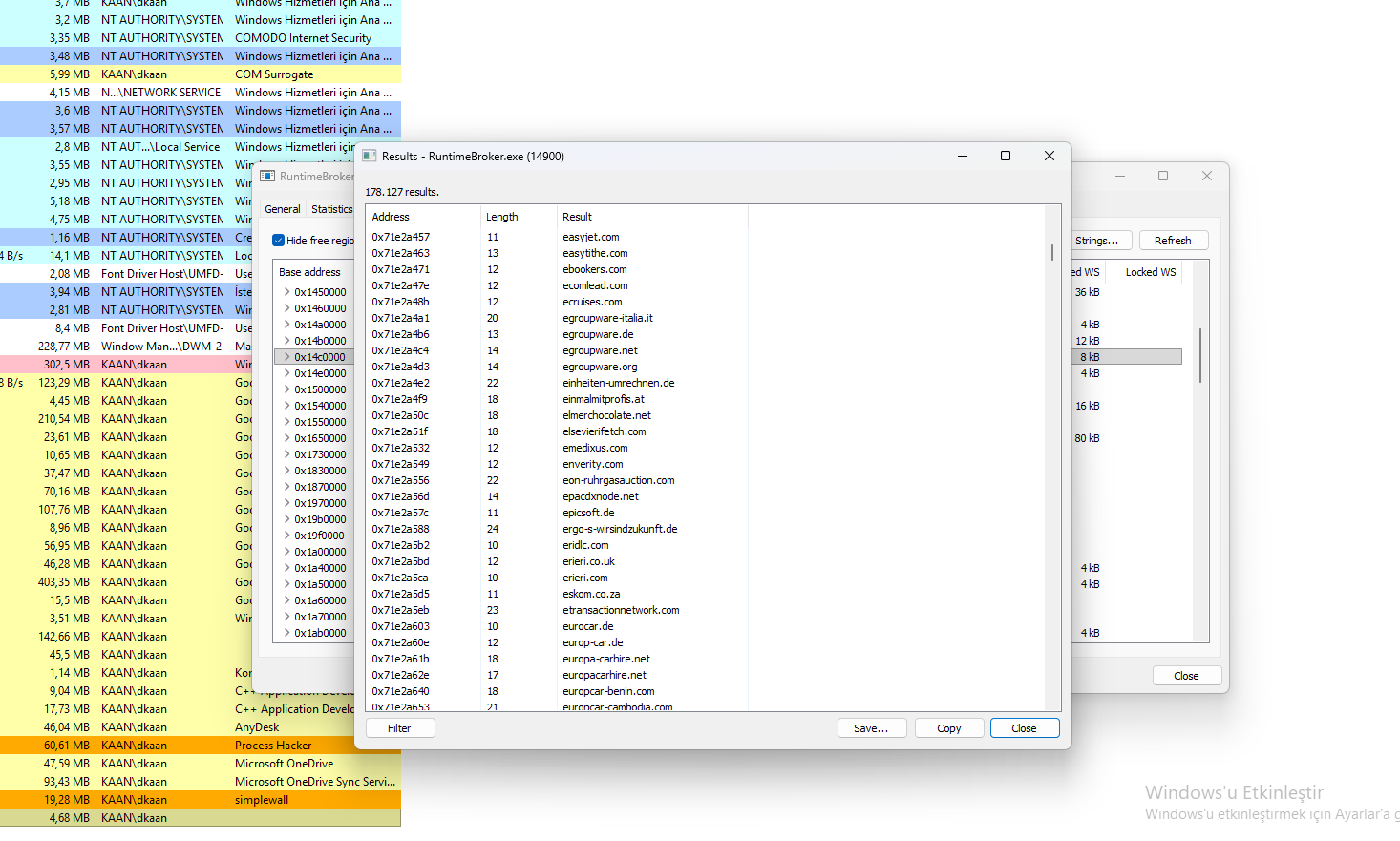This screenshot has width=1400, height=841.
Task: Toggle the Hide free regions checkbox
Action: tap(278, 241)
